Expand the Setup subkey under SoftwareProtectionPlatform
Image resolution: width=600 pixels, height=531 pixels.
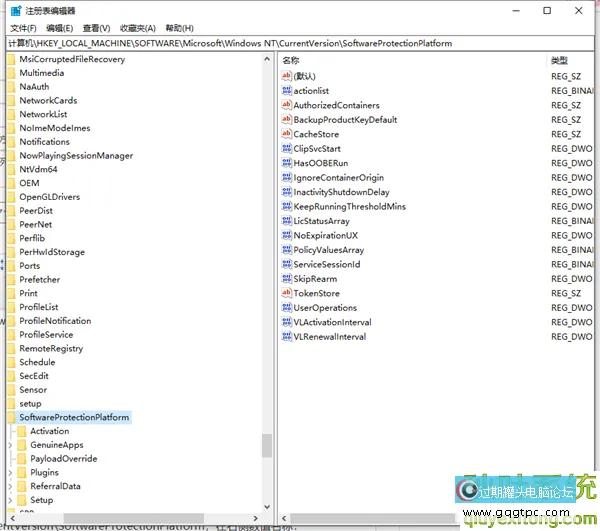click(10, 500)
